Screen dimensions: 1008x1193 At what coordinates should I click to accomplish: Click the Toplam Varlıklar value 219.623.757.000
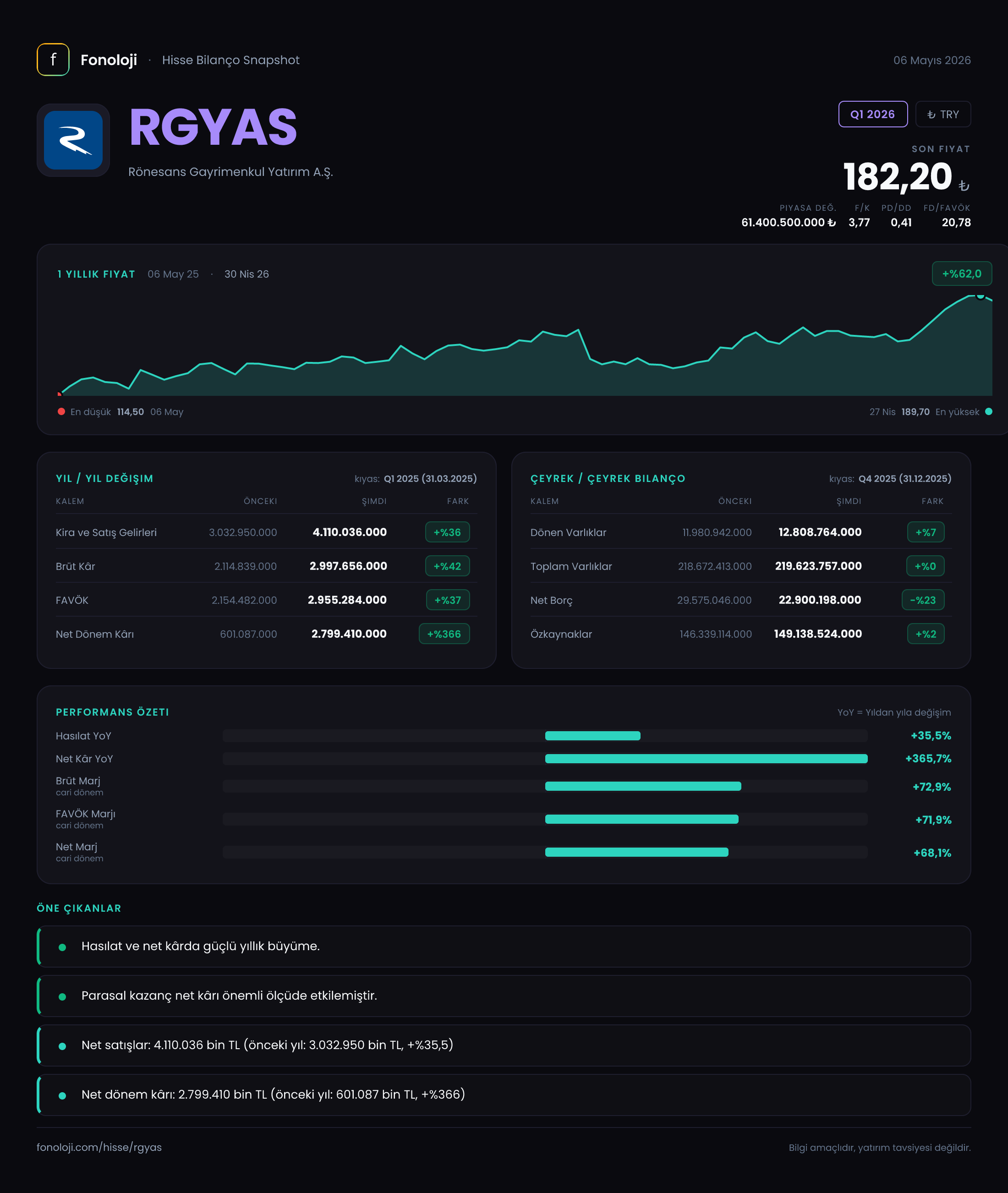818,566
